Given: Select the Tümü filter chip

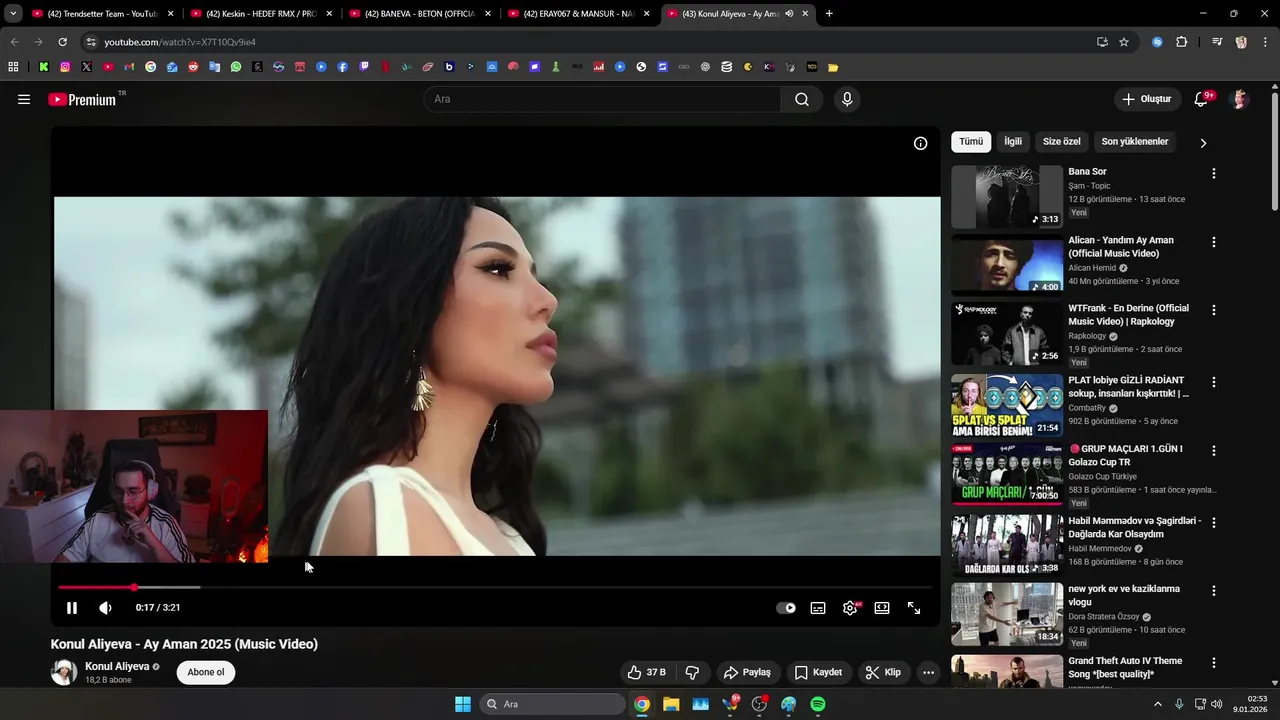Looking at the screenshot, I should click(x=971, y=142).
